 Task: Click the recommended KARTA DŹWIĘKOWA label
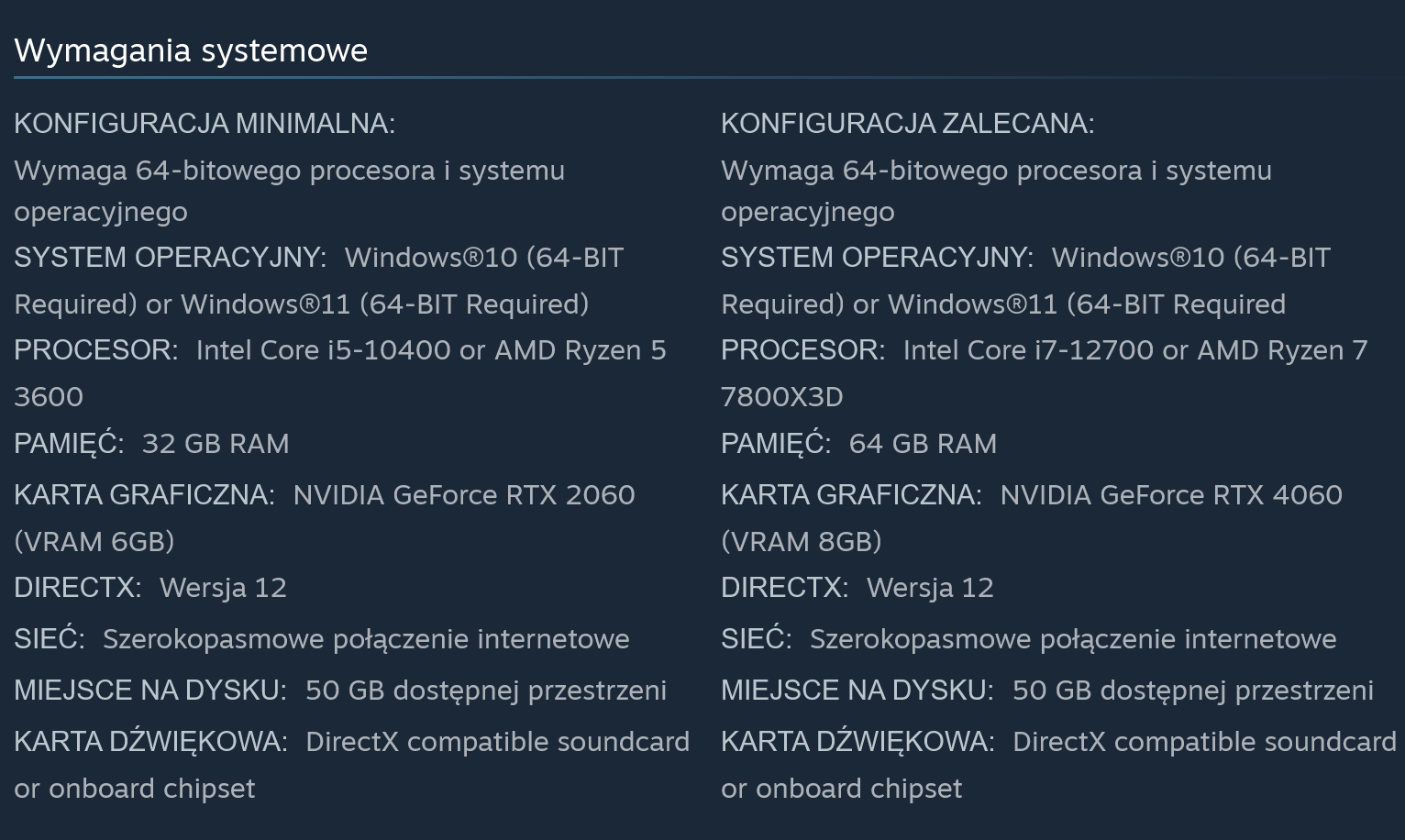(x=858, y=741)
